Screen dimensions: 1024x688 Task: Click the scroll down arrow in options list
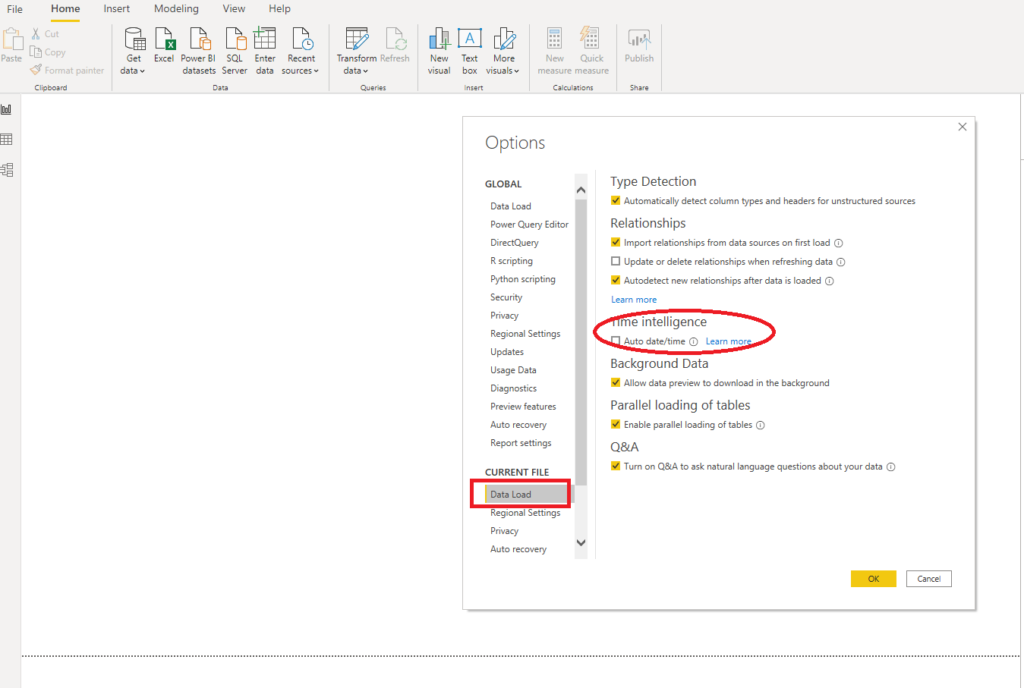pyautogui.click(x=581, y=543)
